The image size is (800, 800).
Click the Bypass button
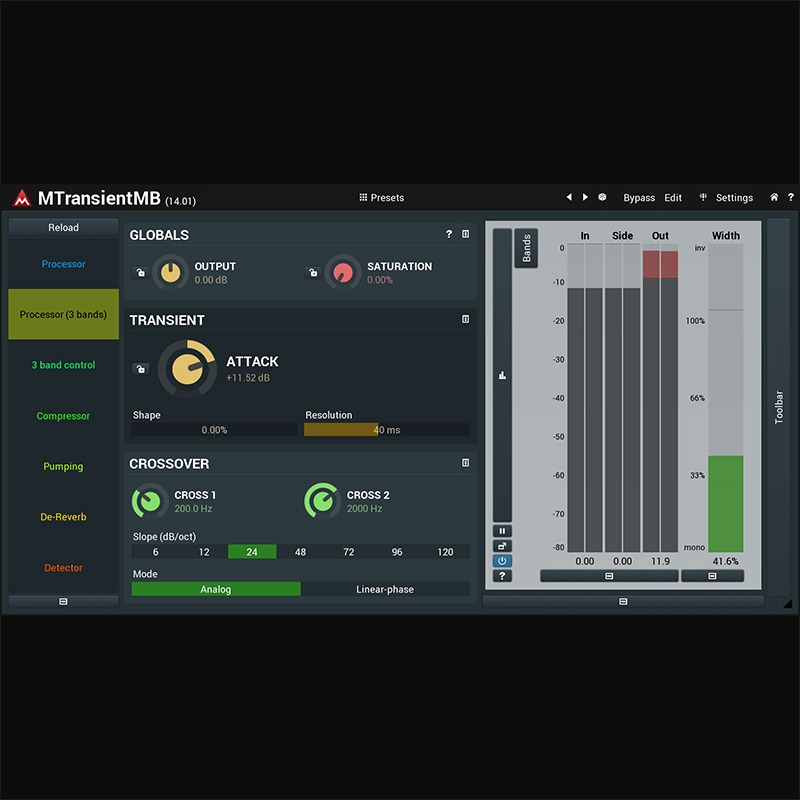coord(639,197)
